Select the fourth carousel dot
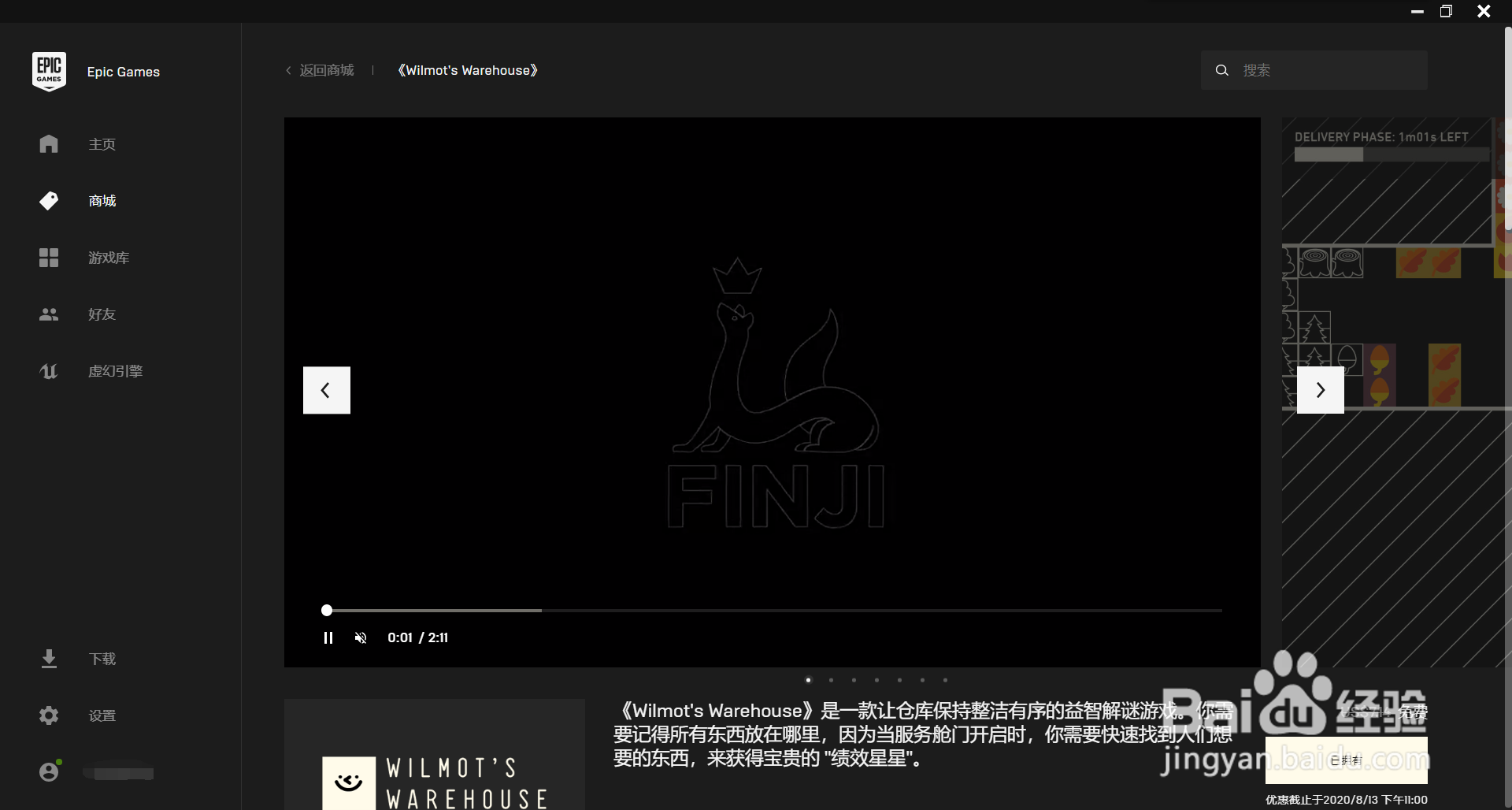The height and width of the screenshot is (810, 1512). tap(876, 680)
